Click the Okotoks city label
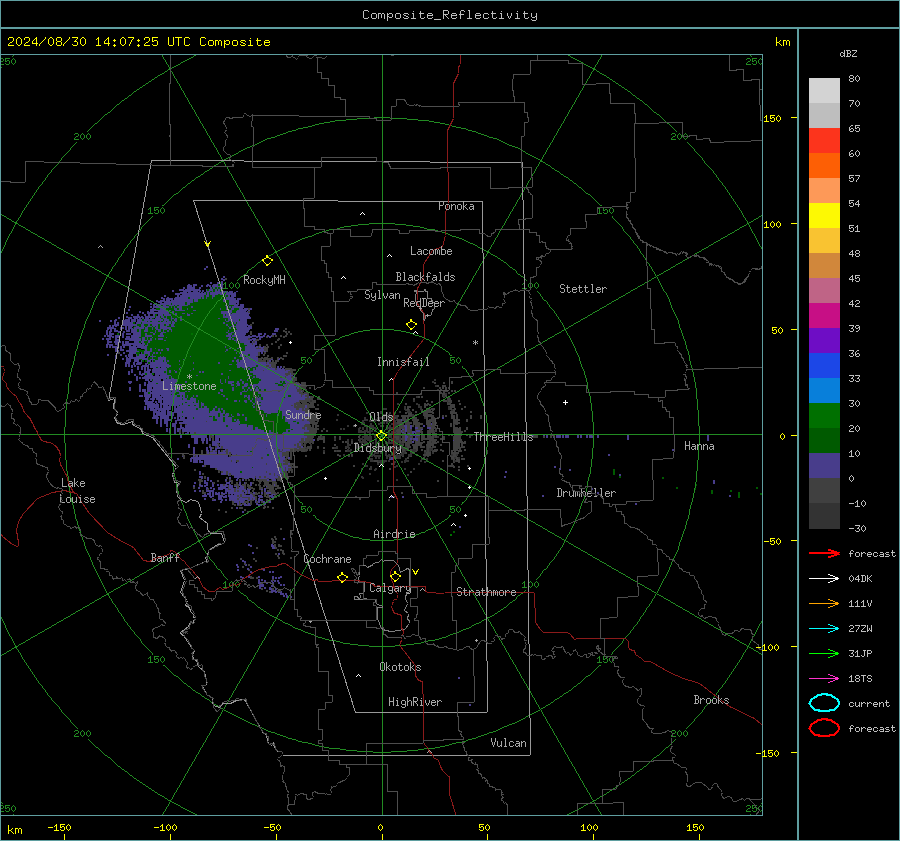The height and width of the screenshot is (841, 900). [x=400, y=667]
